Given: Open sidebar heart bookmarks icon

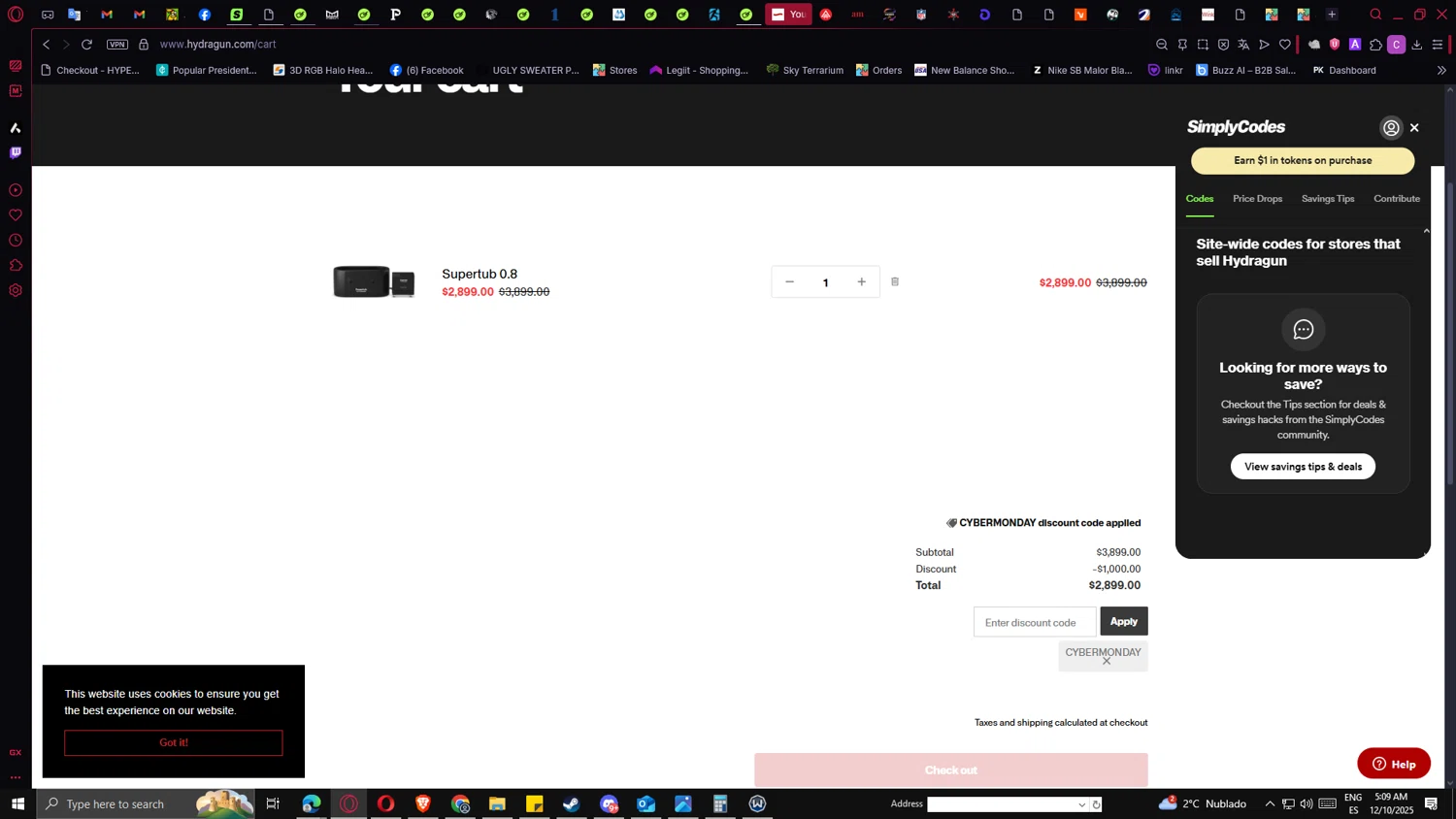Looking at the screenshot, I should pos(16,215).
